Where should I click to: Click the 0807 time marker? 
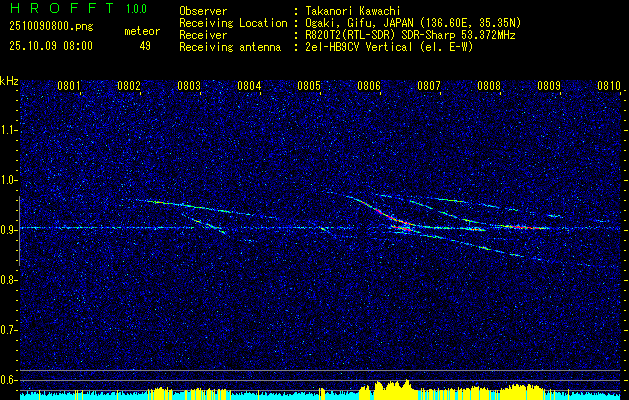429,86
